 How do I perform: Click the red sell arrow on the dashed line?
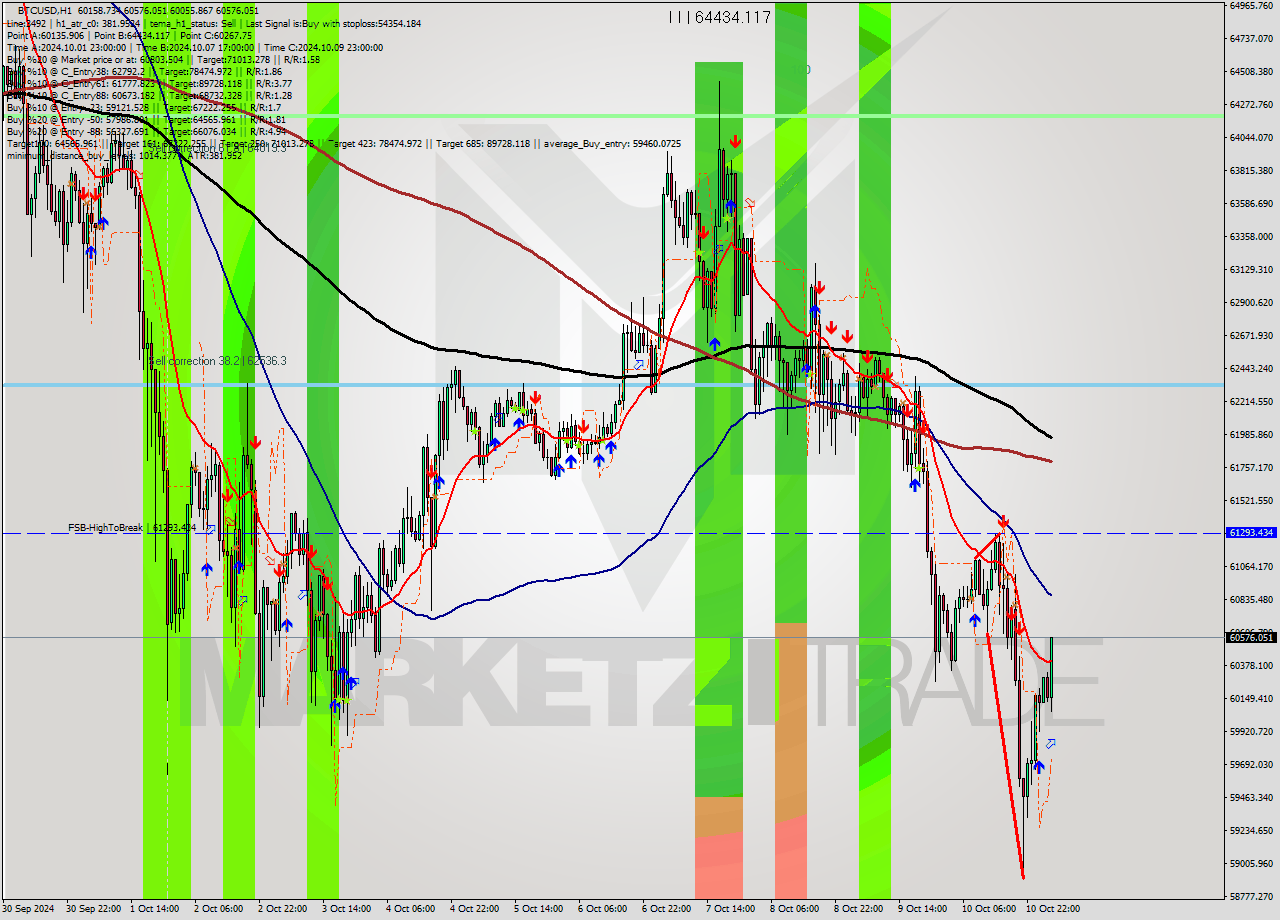[1003, 522]
